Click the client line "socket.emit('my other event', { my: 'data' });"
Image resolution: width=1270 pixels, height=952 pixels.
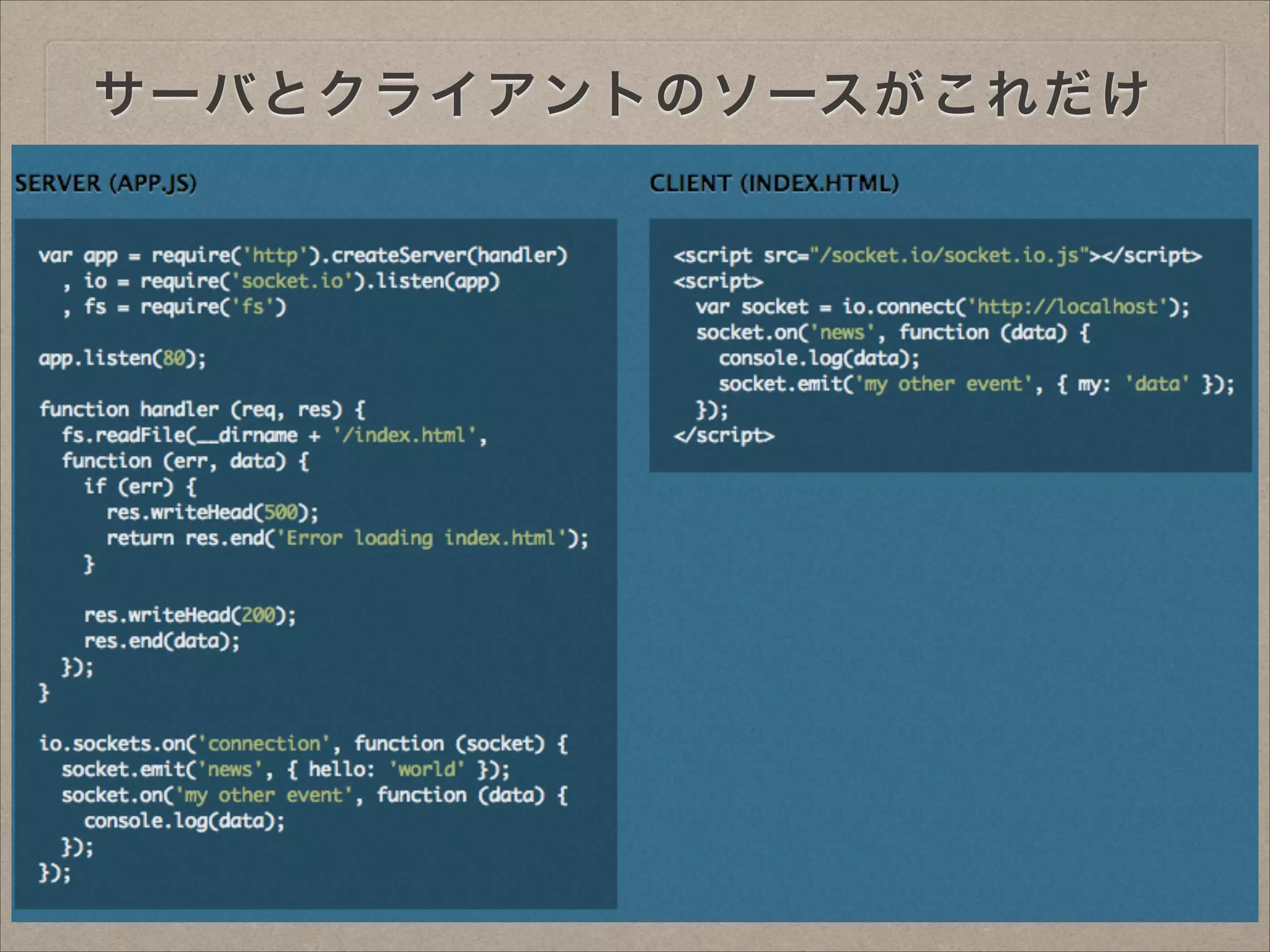coord(977,384)
